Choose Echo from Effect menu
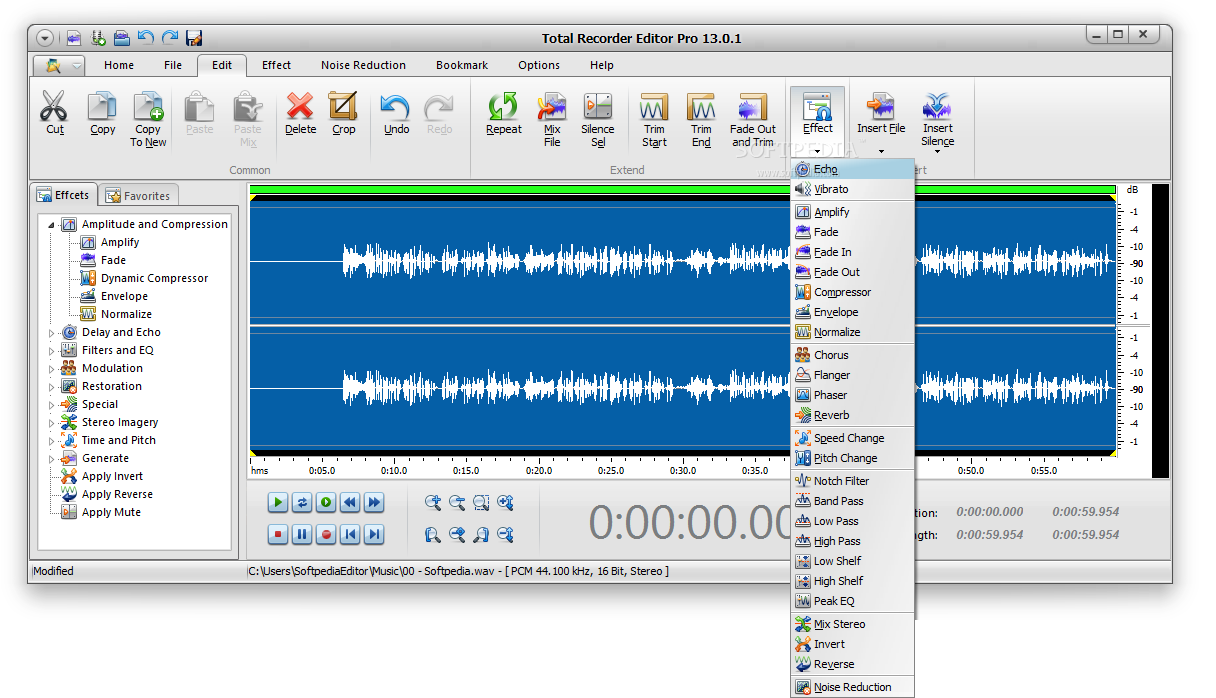 pos(852,169)
